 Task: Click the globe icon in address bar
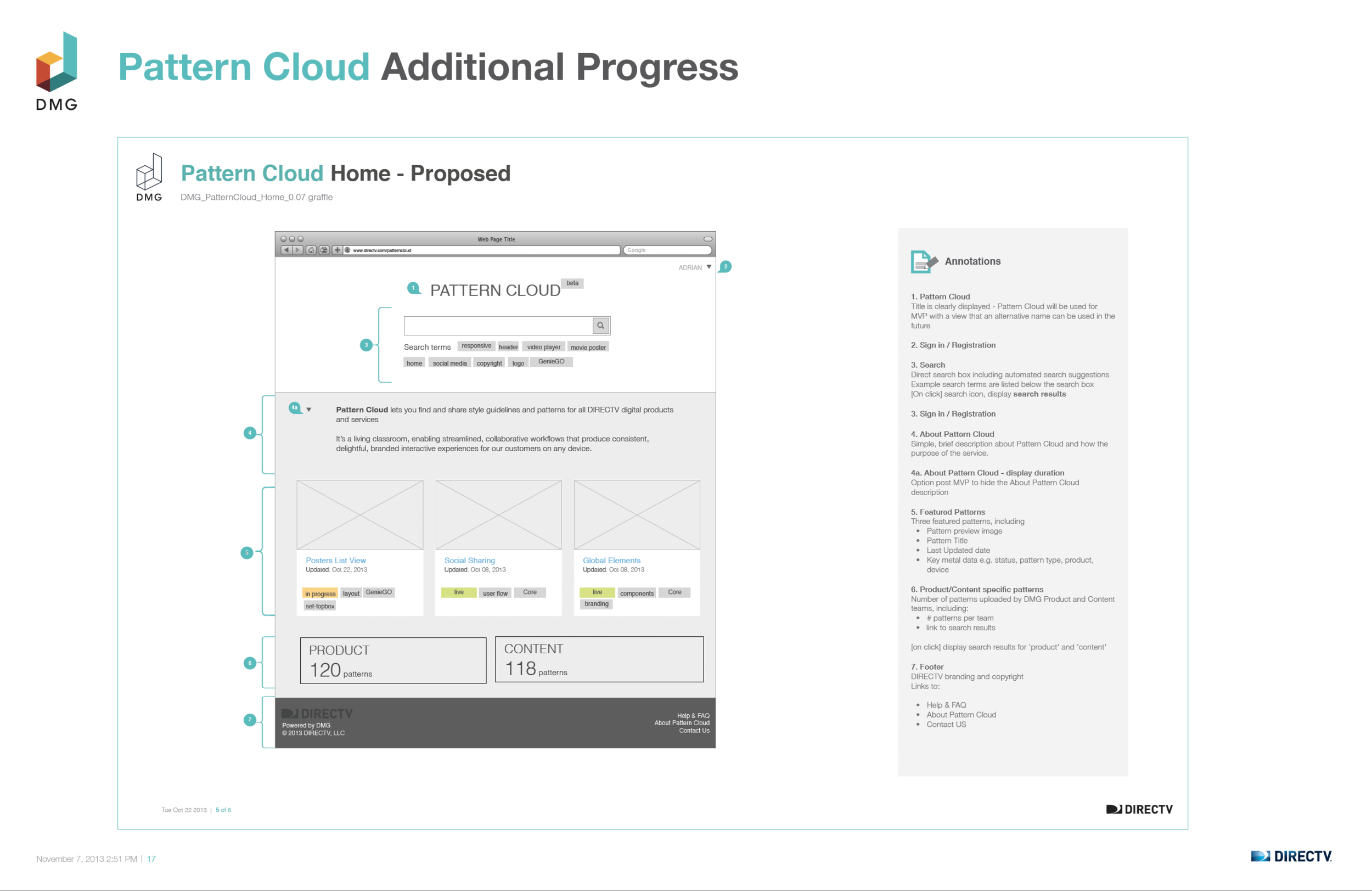coord(347,250)
